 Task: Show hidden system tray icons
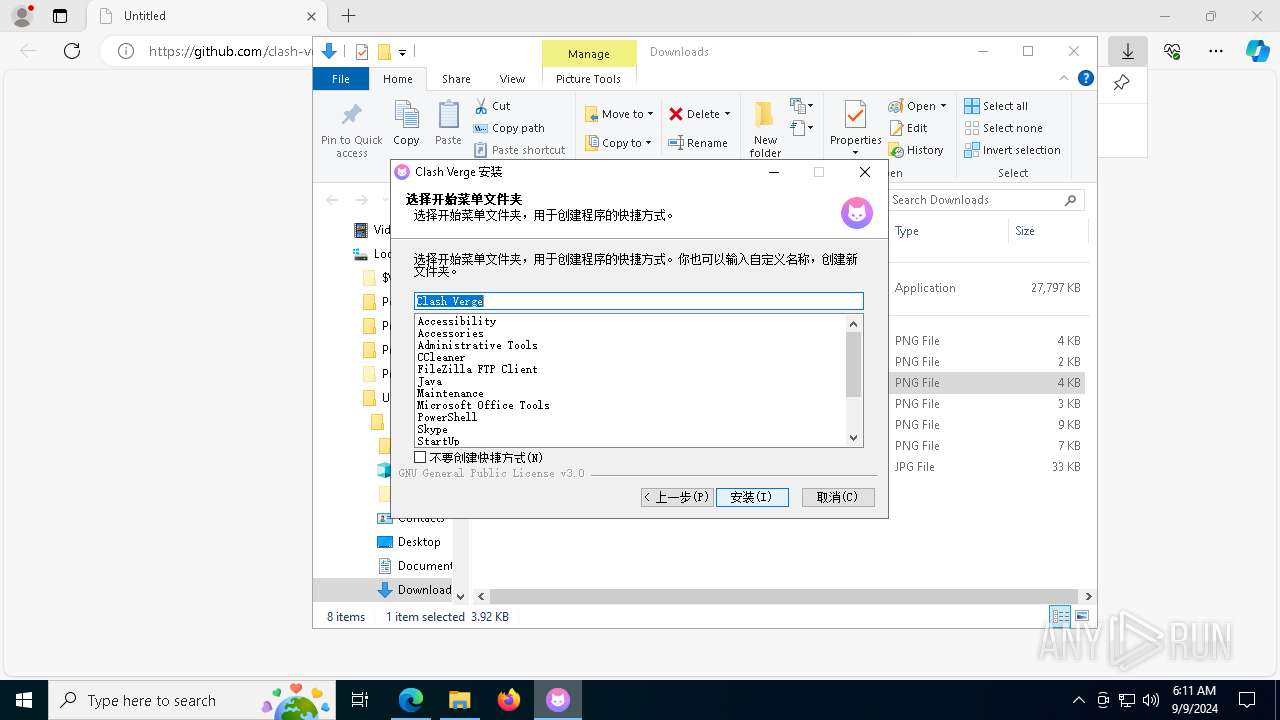pyautogui.click(x=1078, y=700)
